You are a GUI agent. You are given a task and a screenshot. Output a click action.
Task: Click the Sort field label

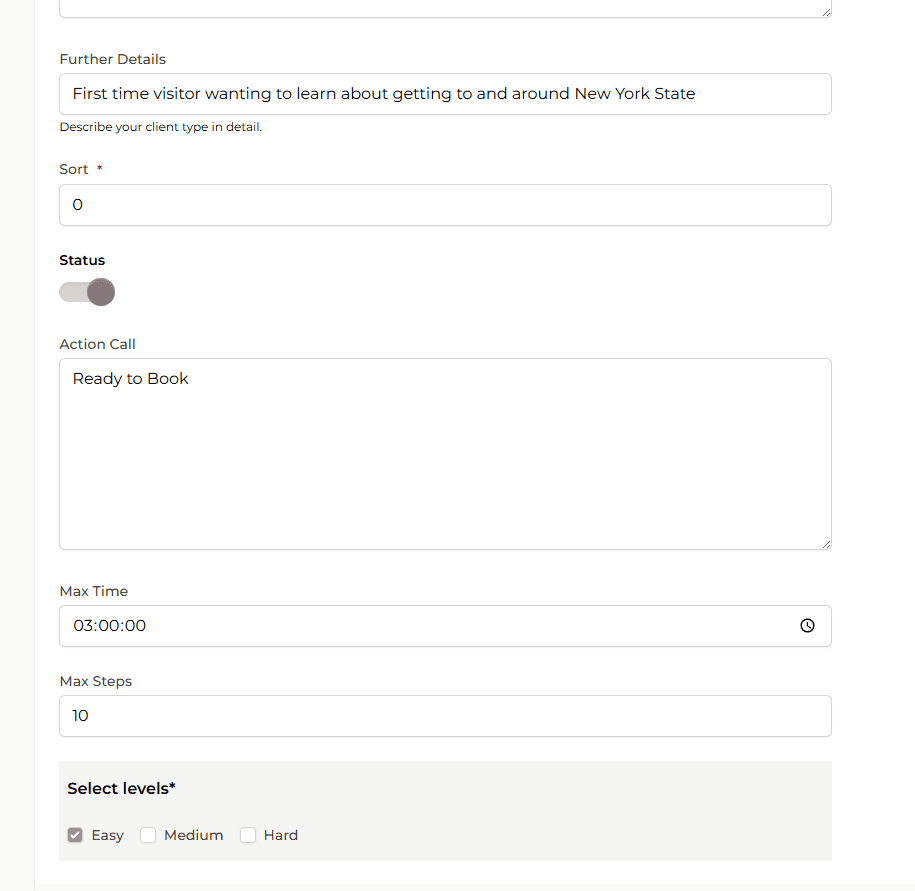tap(74, 169)
